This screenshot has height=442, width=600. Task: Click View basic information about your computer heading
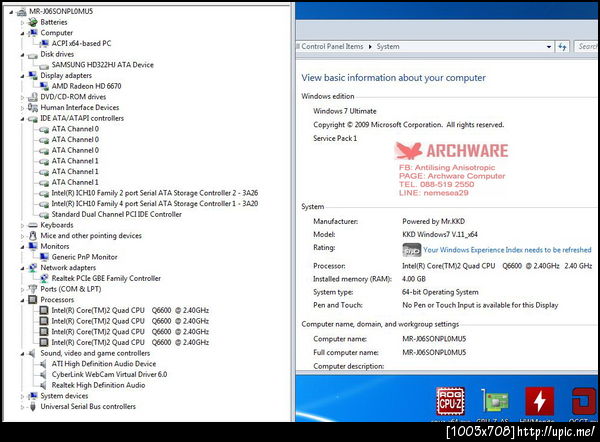(393, 78)
